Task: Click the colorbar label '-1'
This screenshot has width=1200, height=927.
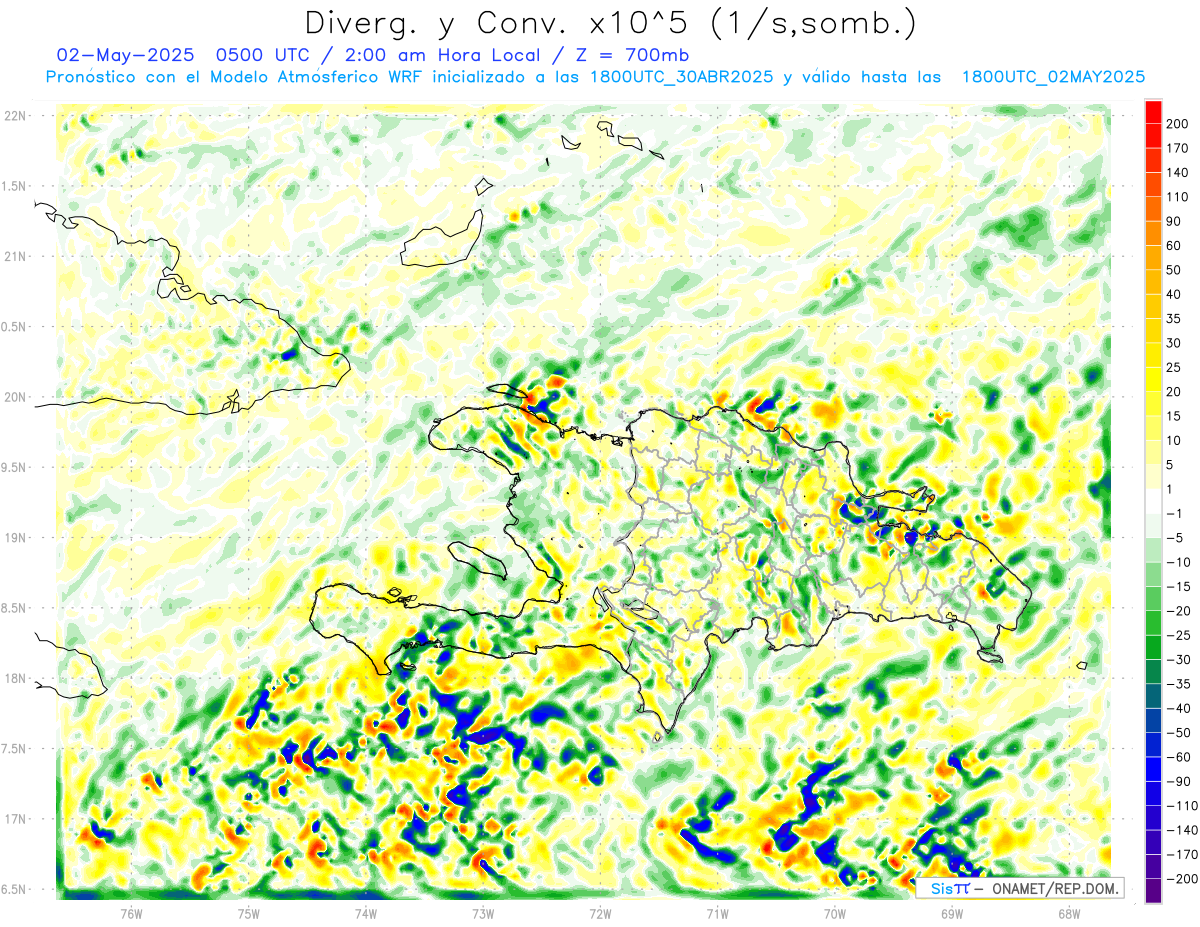Action: tap(1176, 513)
